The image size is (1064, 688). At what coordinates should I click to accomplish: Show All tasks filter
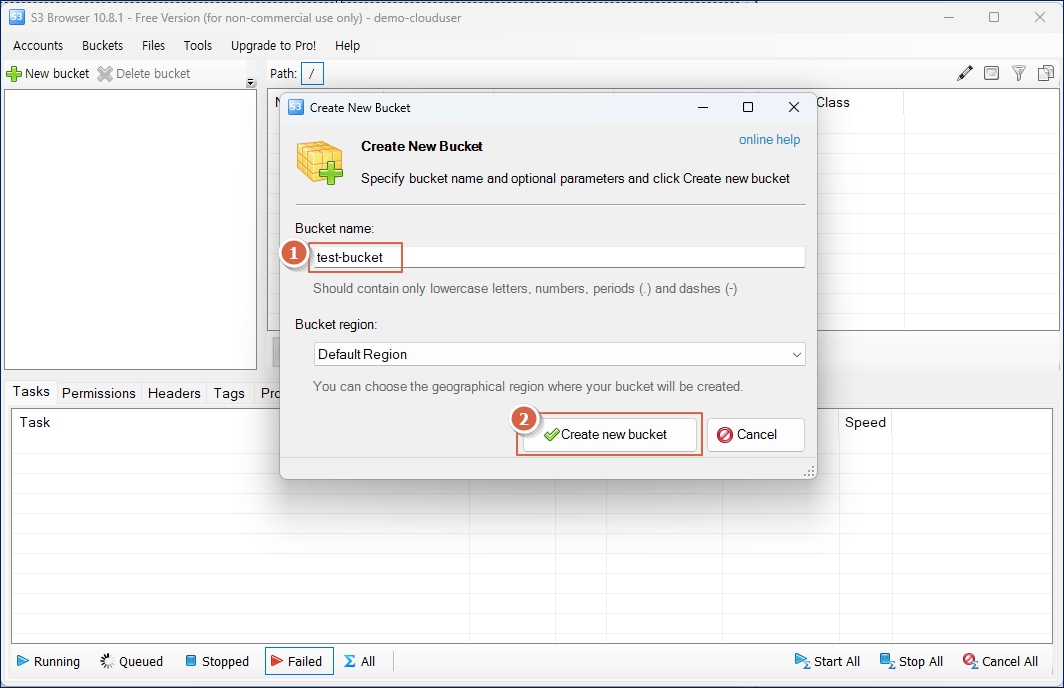359,661
